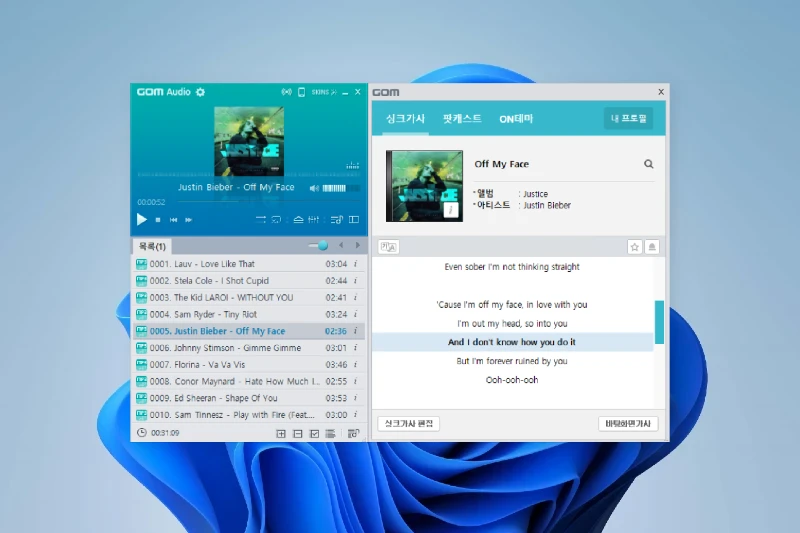Click the playlist left arrow
The height and width of the screenshot is (533, 800).
(x=341, y=245)
